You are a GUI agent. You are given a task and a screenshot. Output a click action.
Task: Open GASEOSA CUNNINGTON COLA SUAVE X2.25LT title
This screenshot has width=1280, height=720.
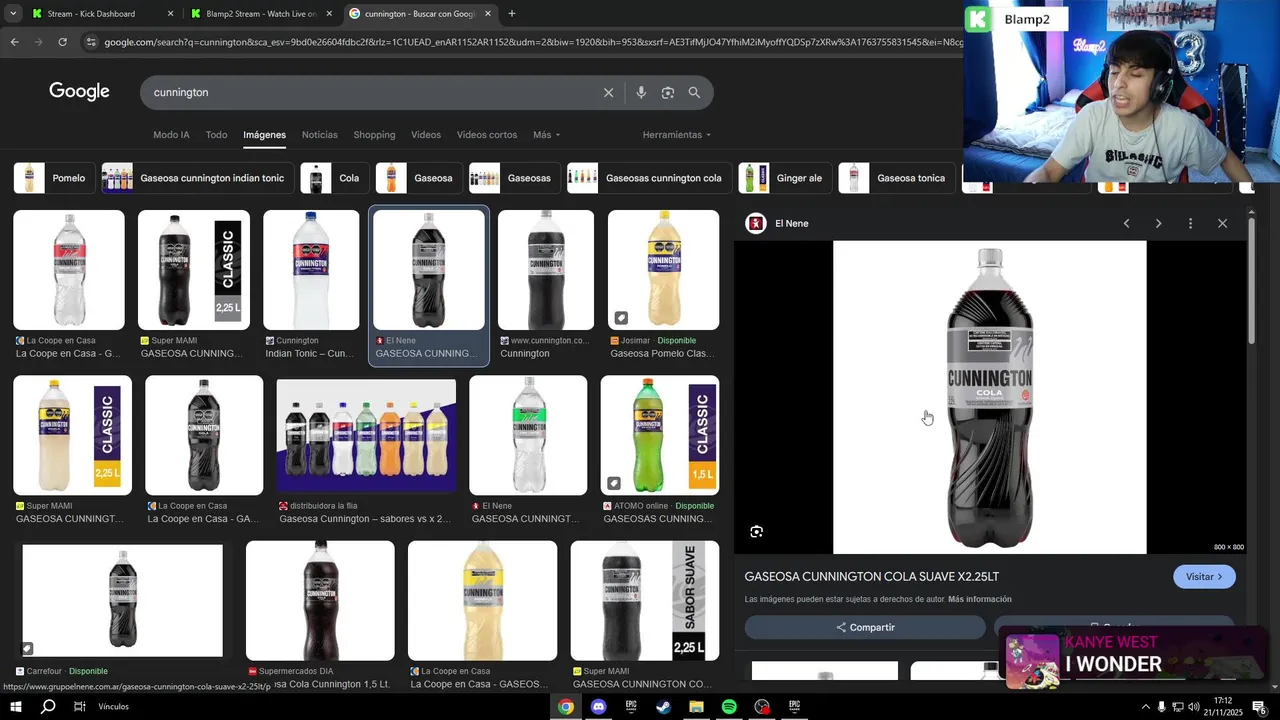pyautogui.click(x=872, y=577)
